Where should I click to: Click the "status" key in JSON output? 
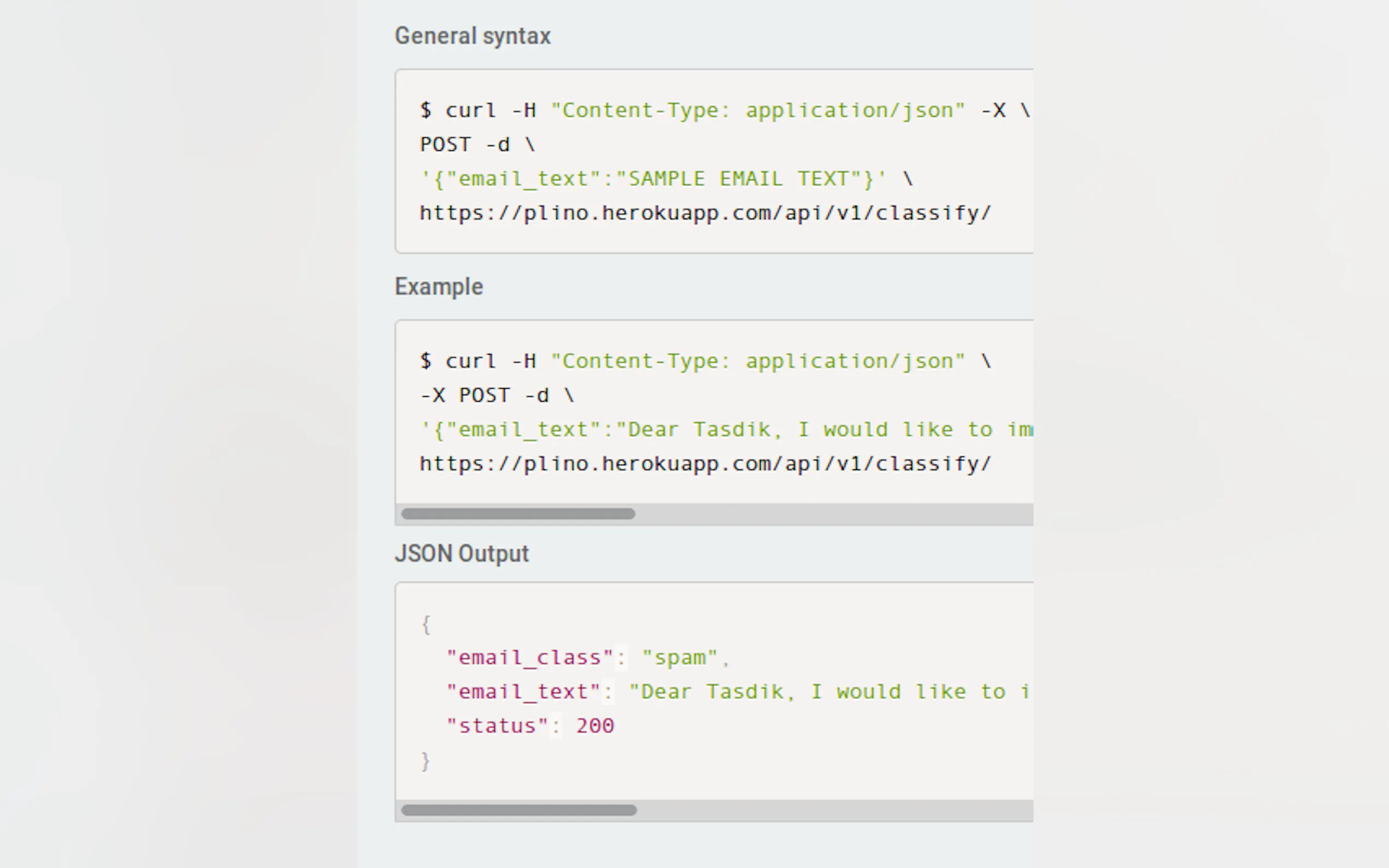click(x=497, y=726)
